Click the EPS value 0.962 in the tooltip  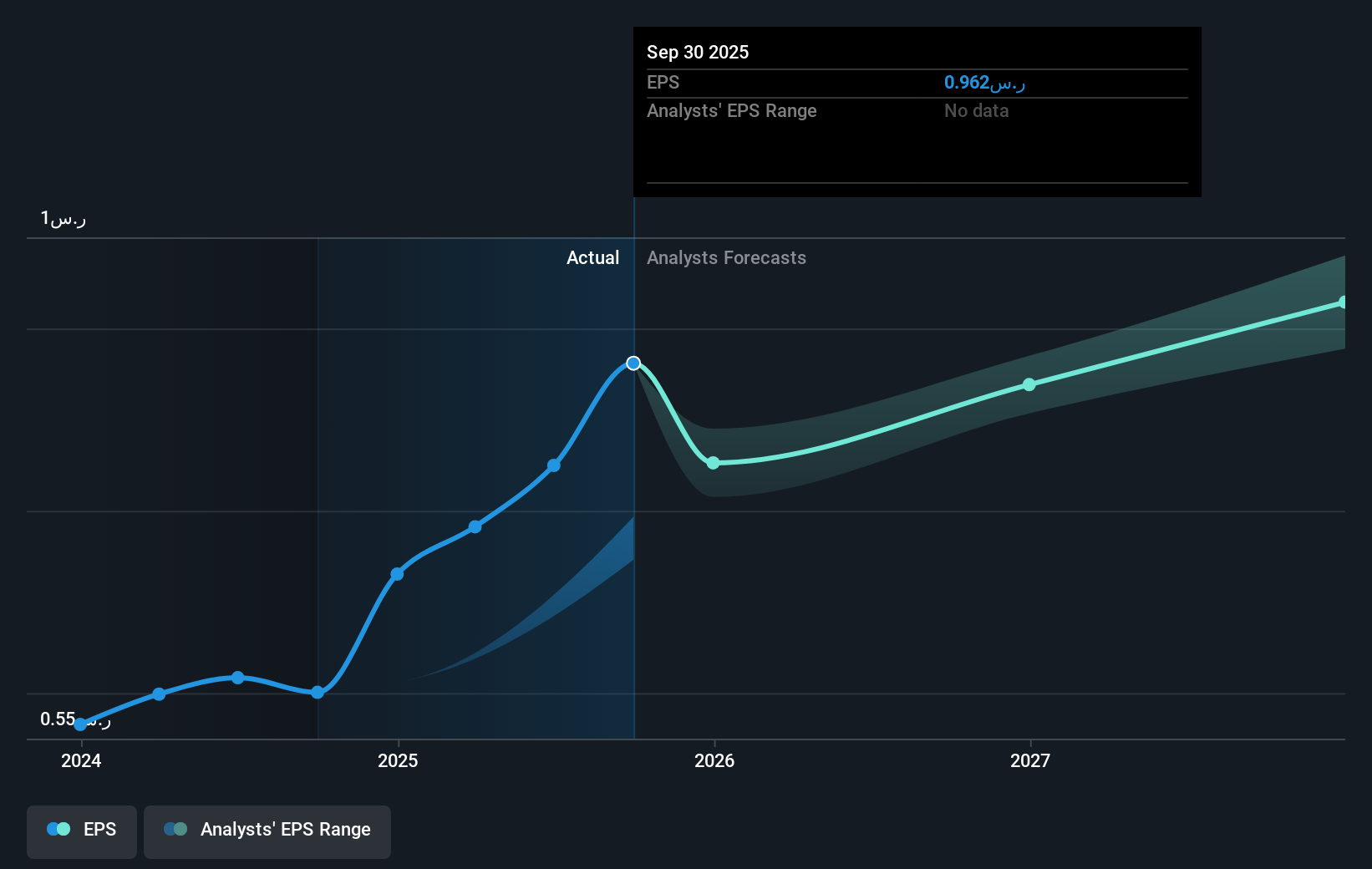coord(983,82)
